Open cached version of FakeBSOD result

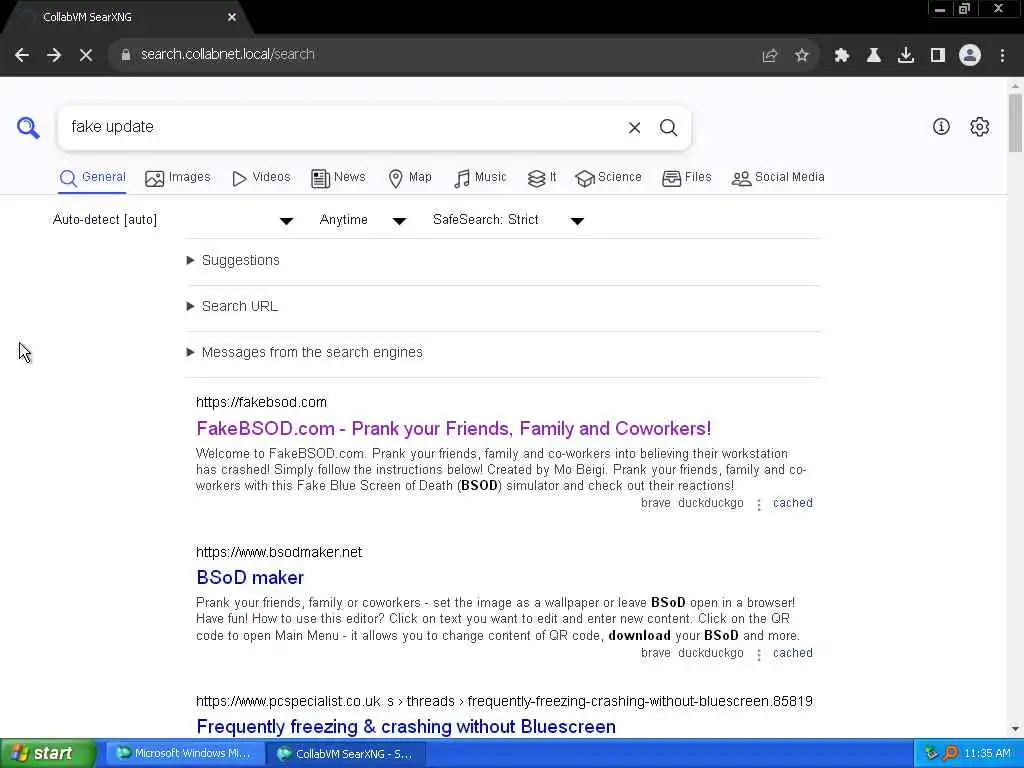(792, 504)
